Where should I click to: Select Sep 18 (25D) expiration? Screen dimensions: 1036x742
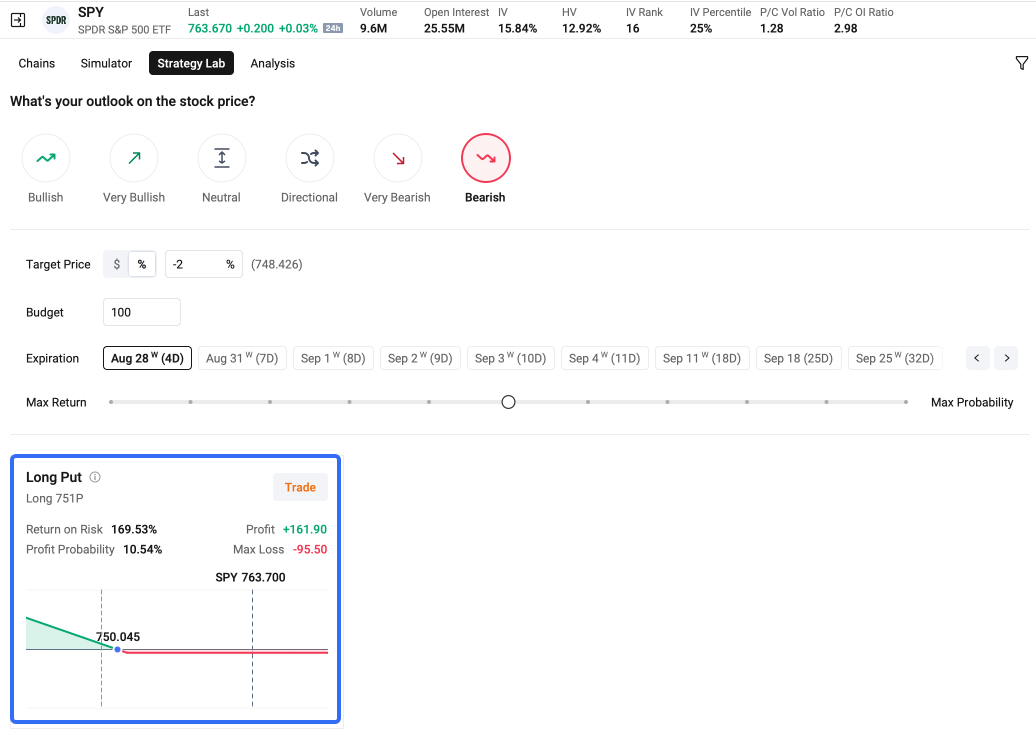tap(798, 358)
